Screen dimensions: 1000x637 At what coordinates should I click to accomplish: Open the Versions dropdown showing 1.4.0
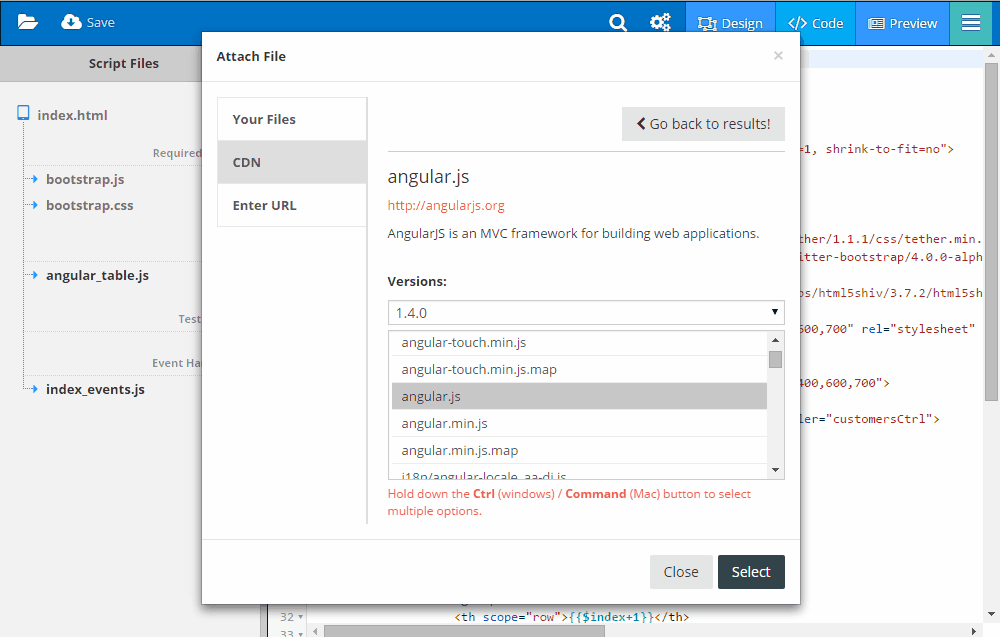[586, 312]
